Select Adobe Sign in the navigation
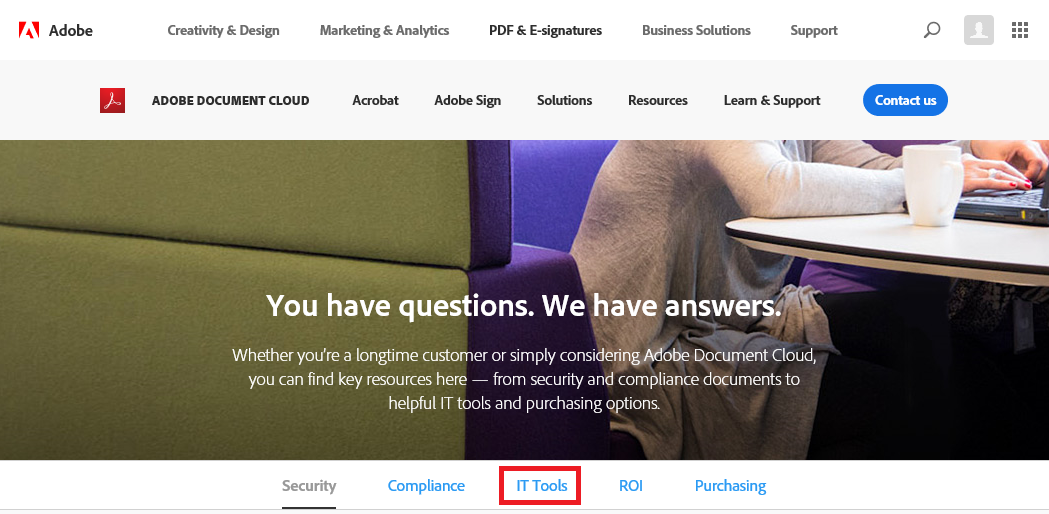Viewport: 1049px width, 514px height. click(467, 100)
